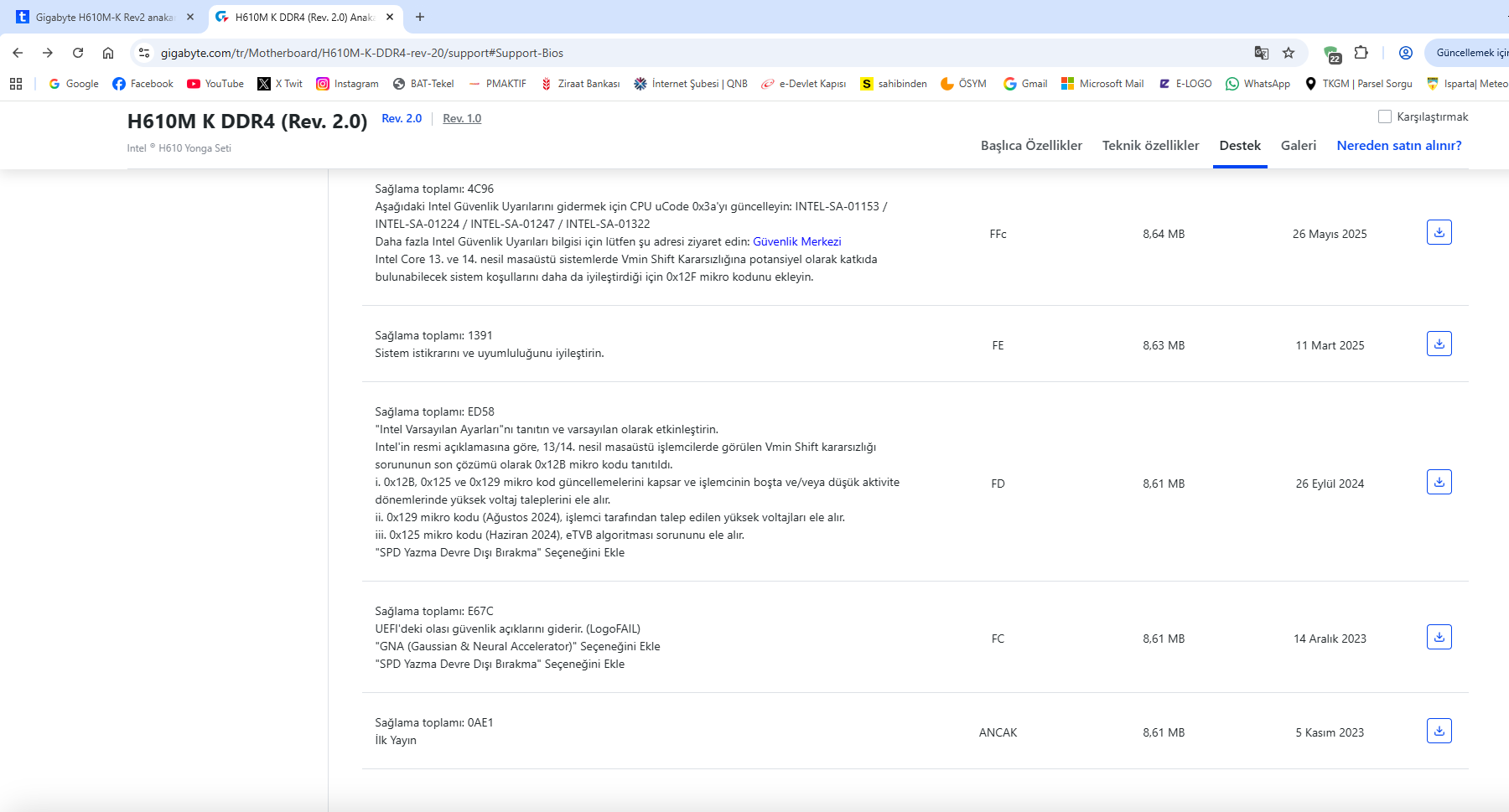Open Gmail bookmark

tap(1025, 84)
